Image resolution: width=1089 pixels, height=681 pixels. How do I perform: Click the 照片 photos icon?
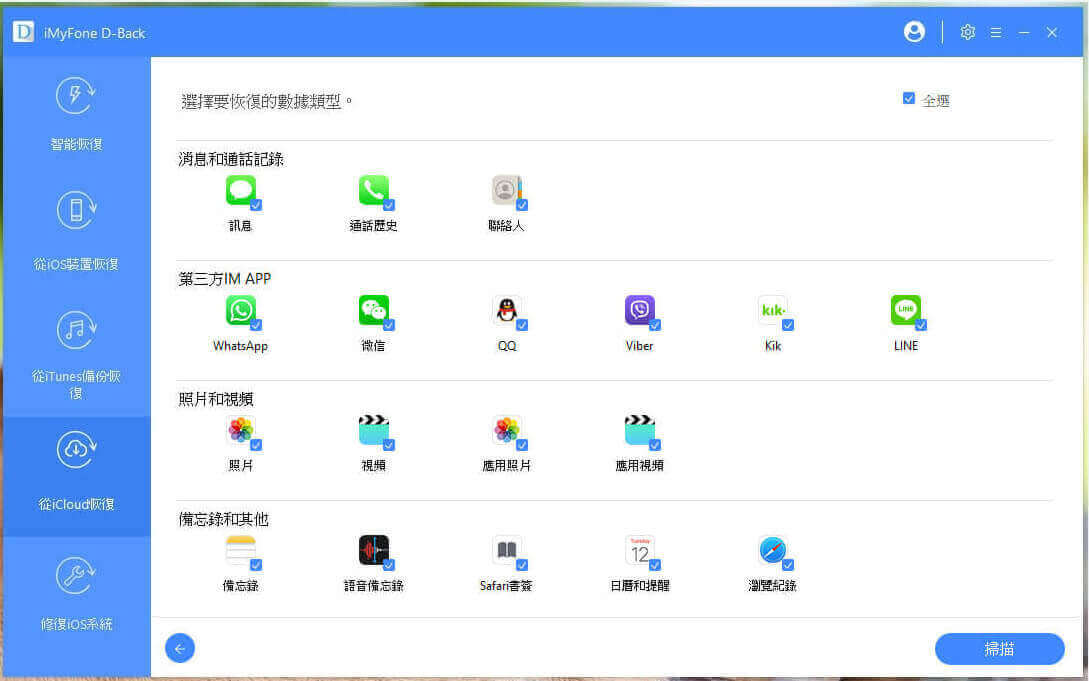pos(240,430)
